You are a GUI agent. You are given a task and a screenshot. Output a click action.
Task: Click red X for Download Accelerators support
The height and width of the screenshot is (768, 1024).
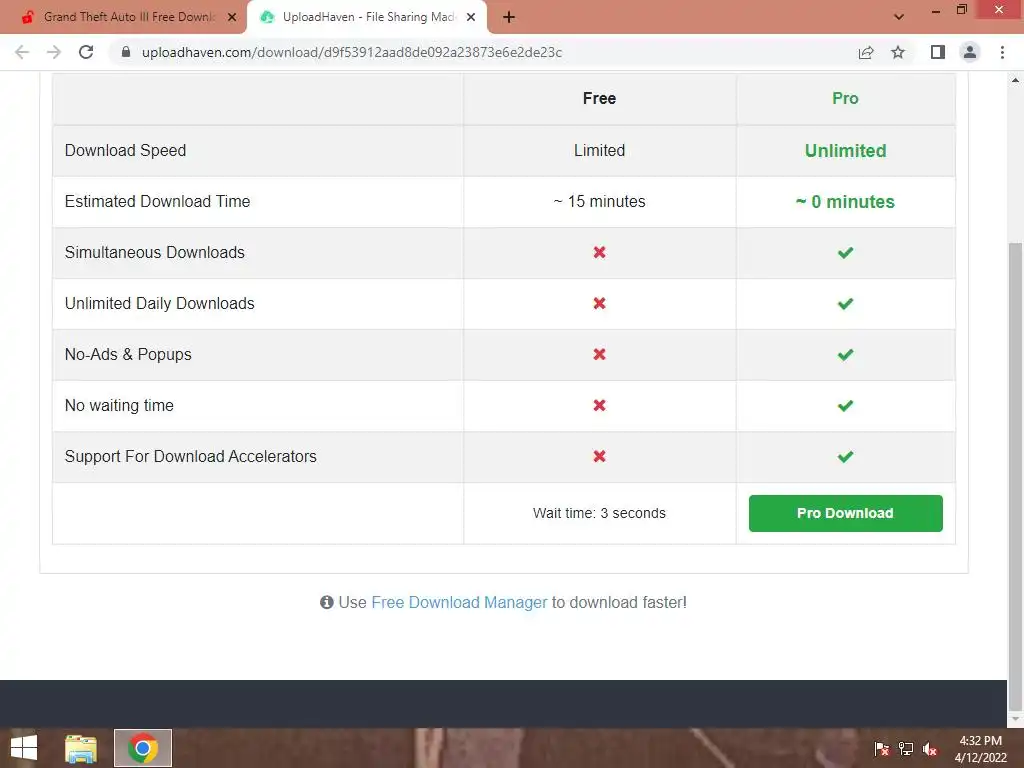600,456
